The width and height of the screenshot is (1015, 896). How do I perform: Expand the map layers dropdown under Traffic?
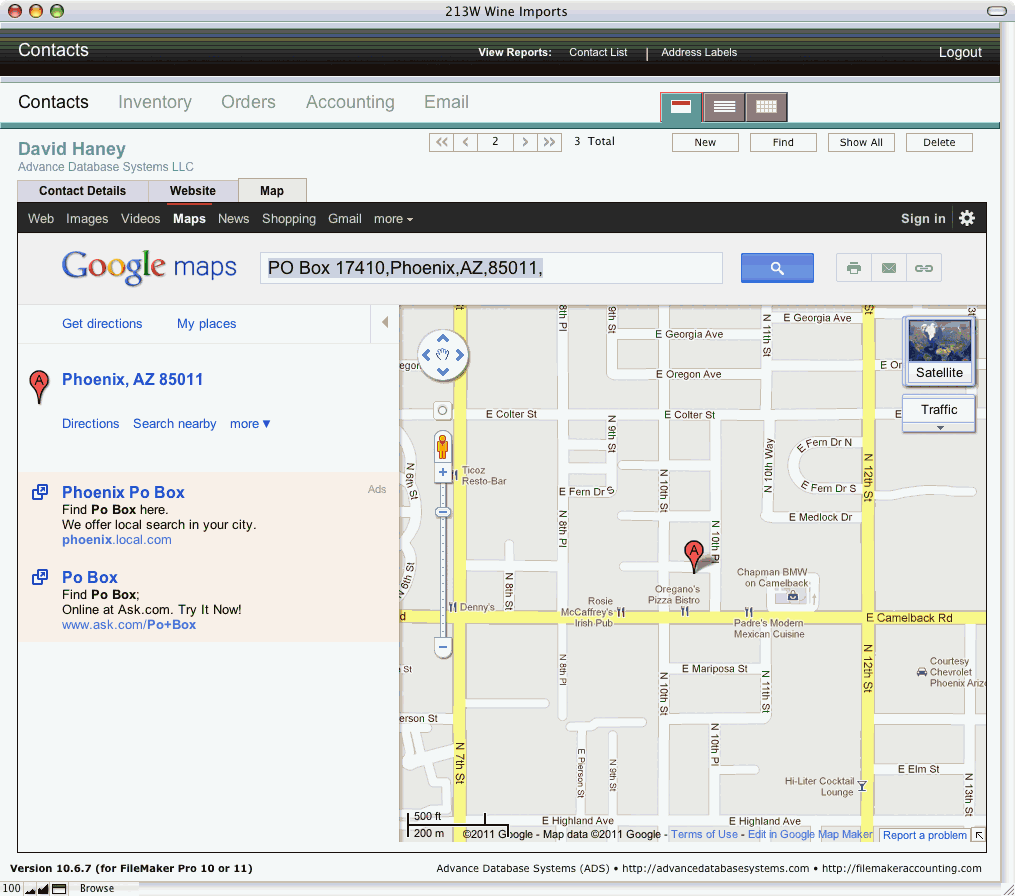pos(939,428)
